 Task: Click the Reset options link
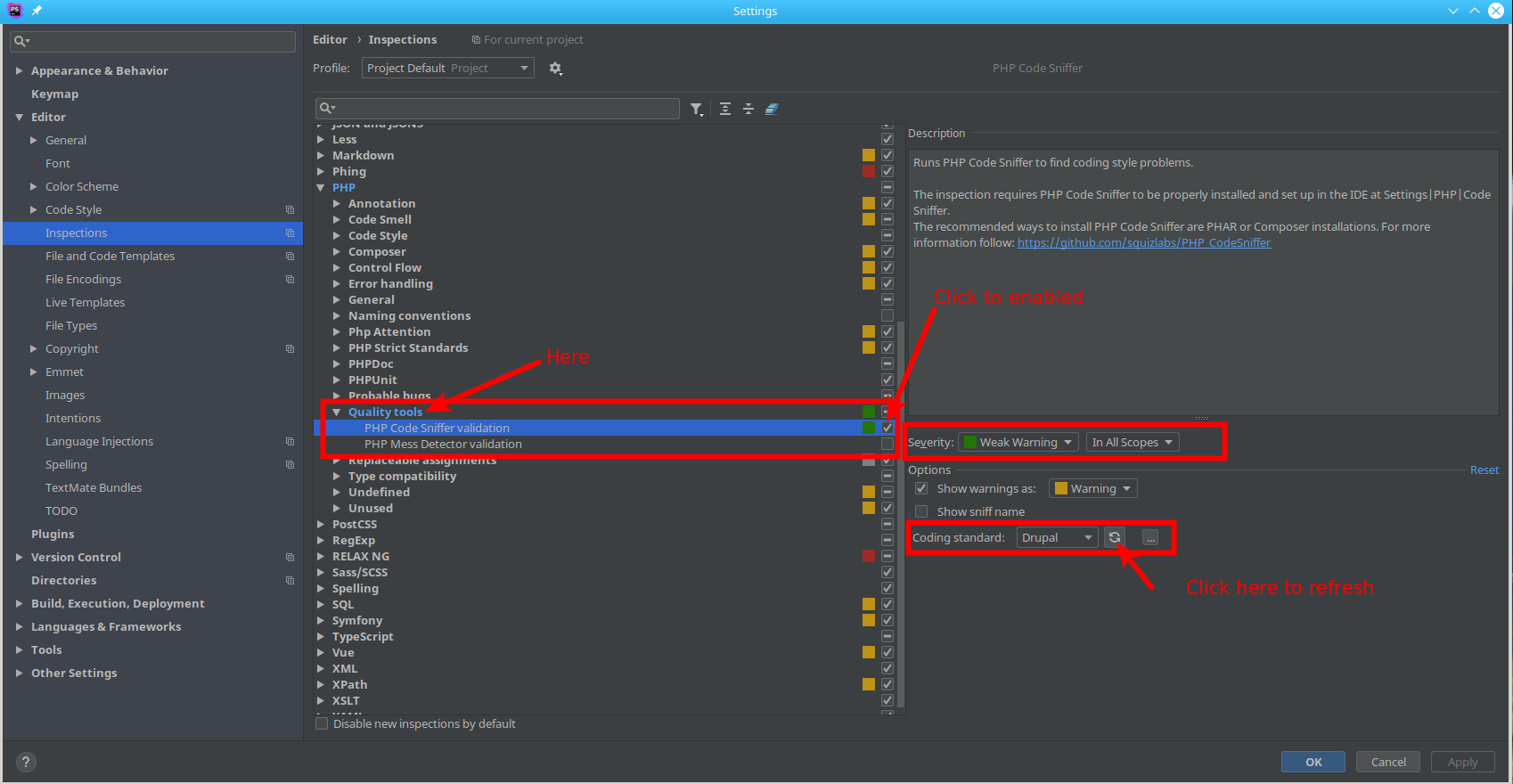(x=1484, y=470)
